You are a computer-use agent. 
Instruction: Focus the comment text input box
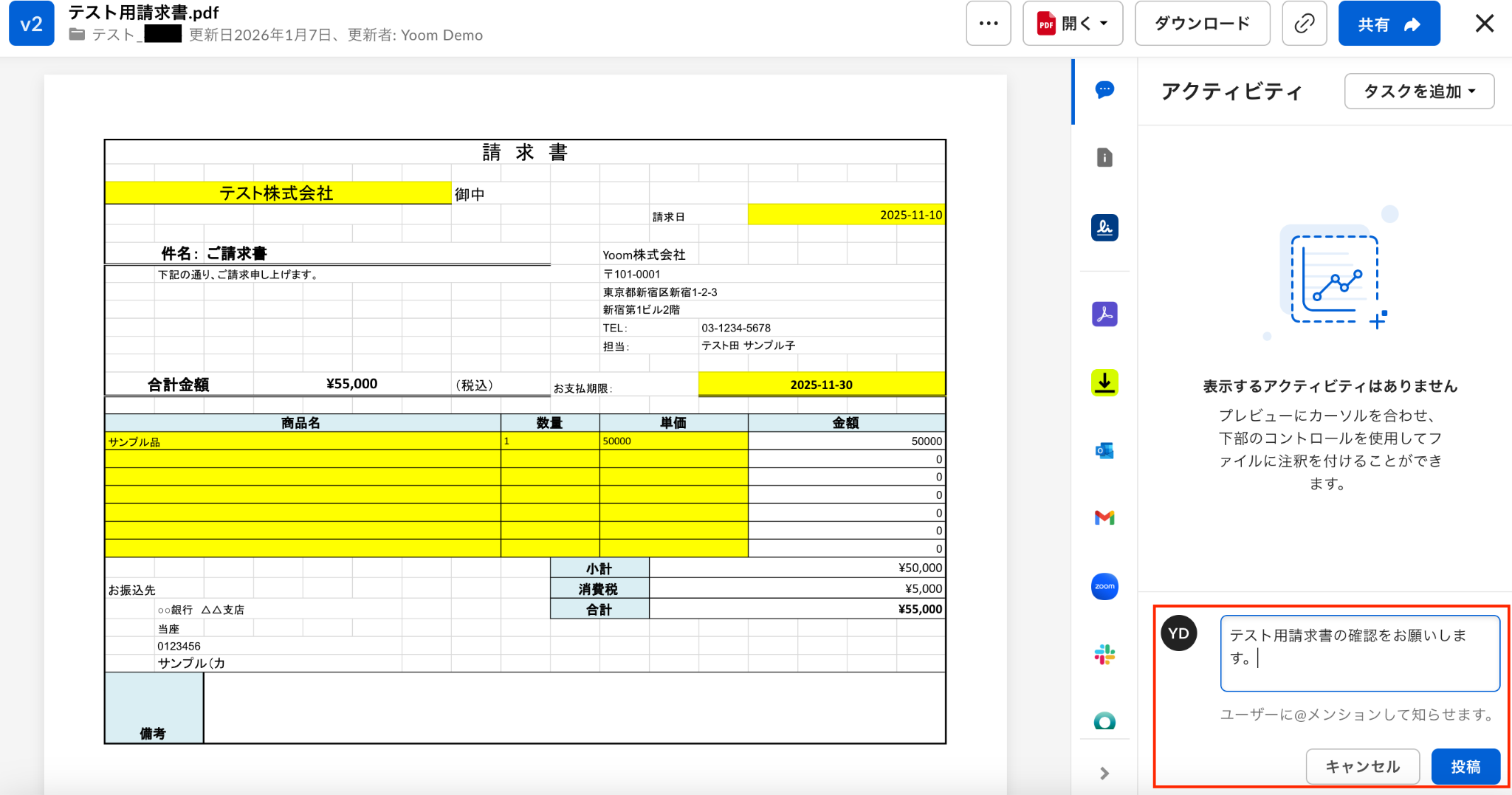point(1360,653)
